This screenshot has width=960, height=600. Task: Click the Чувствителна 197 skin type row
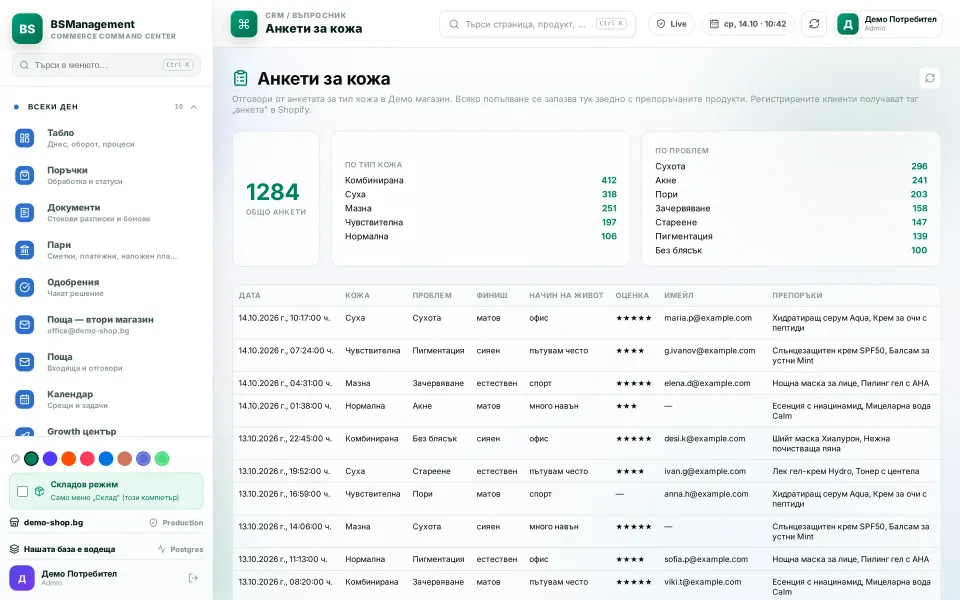tap(481, 222)
